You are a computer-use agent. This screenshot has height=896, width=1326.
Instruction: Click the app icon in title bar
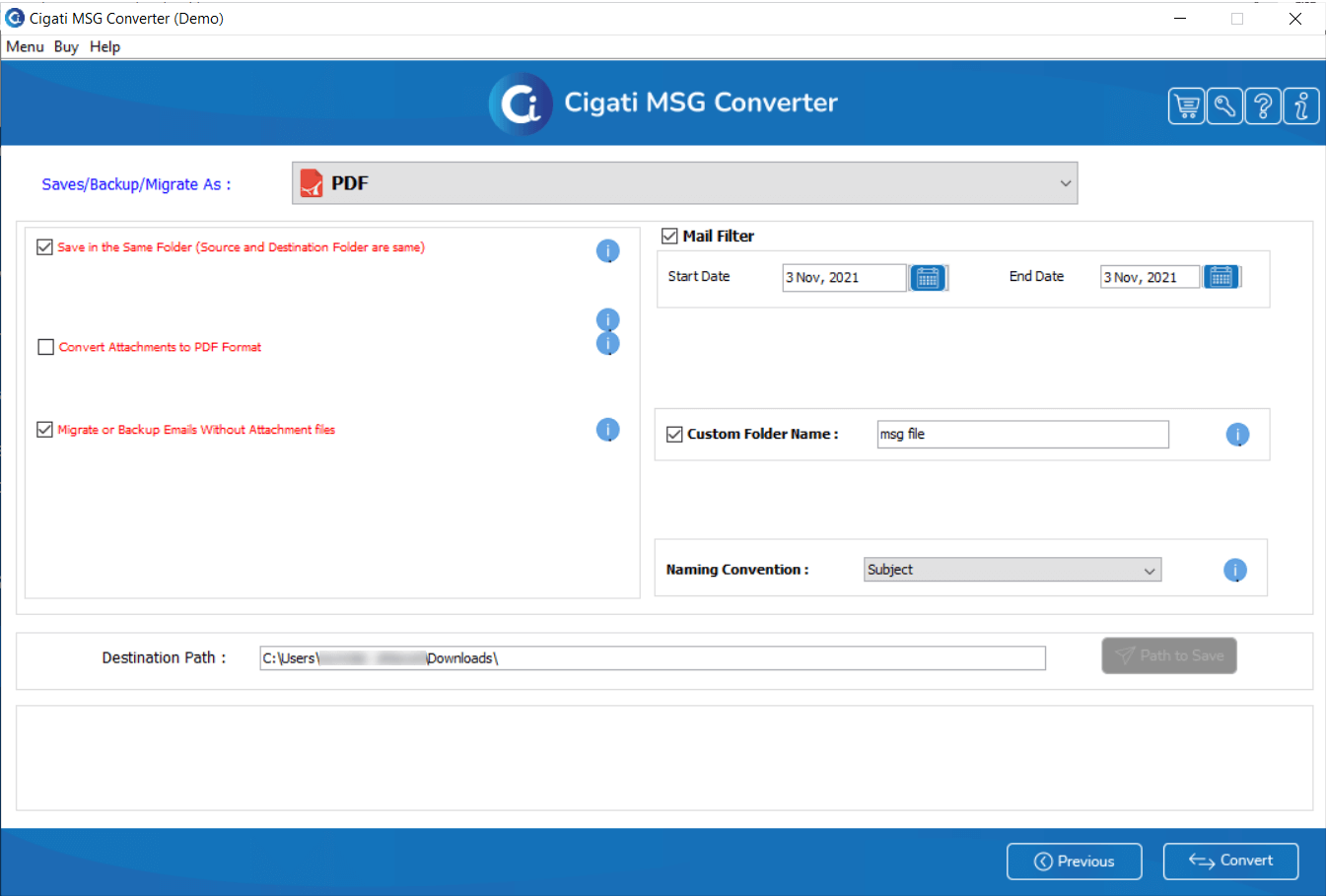coord(15,18)
